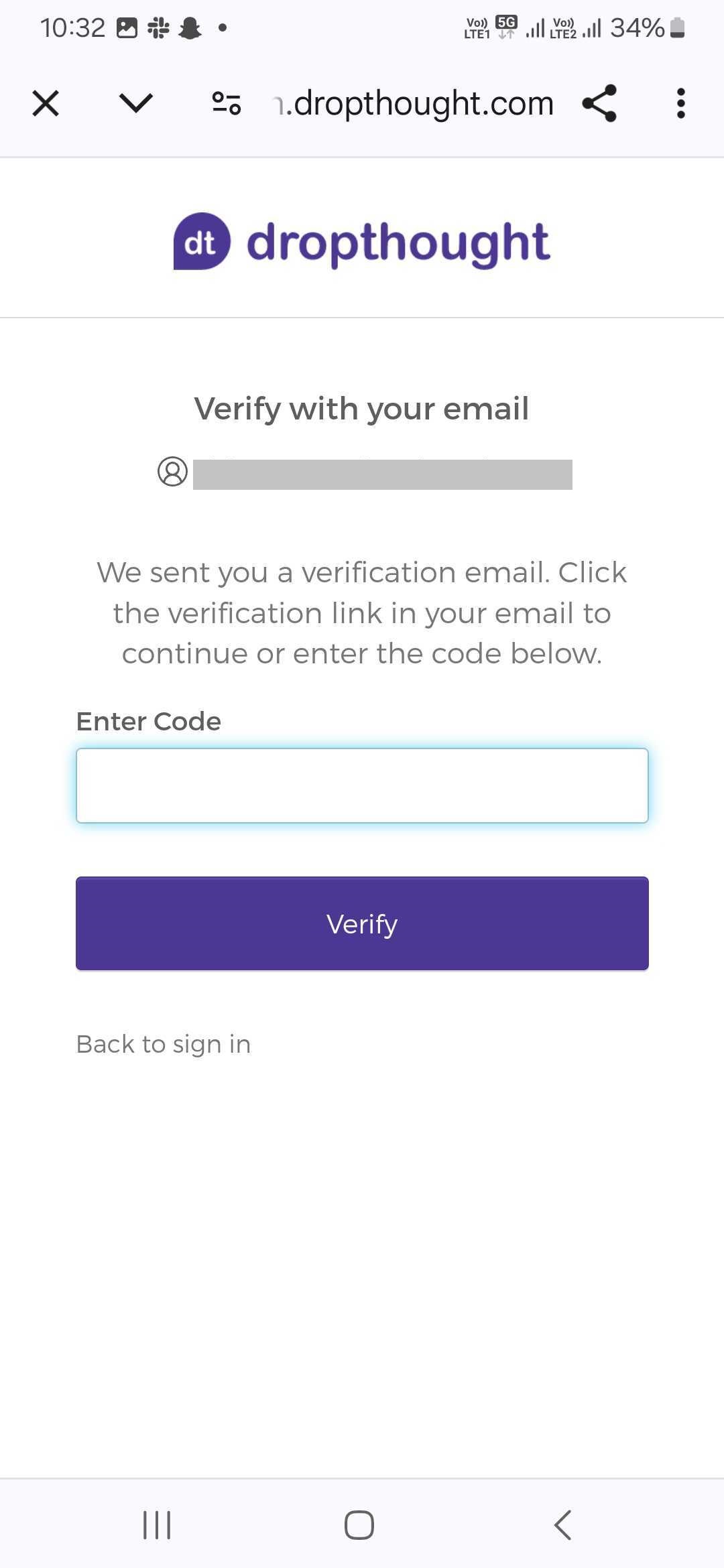Screen dimensions: 724x1568
Task: Tap the Enter Code input field
Action: point(362,785)
